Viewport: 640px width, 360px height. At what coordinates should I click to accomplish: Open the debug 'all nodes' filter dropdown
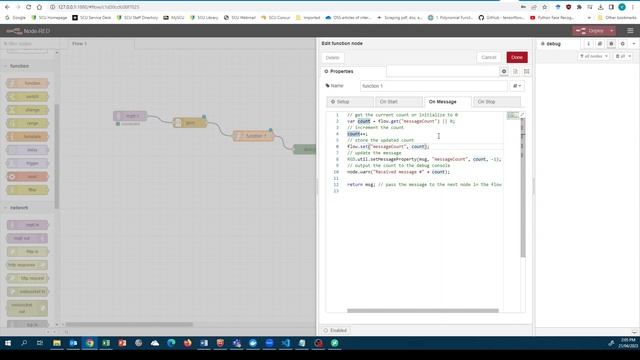pyautogui.click(x=594, y=56)
